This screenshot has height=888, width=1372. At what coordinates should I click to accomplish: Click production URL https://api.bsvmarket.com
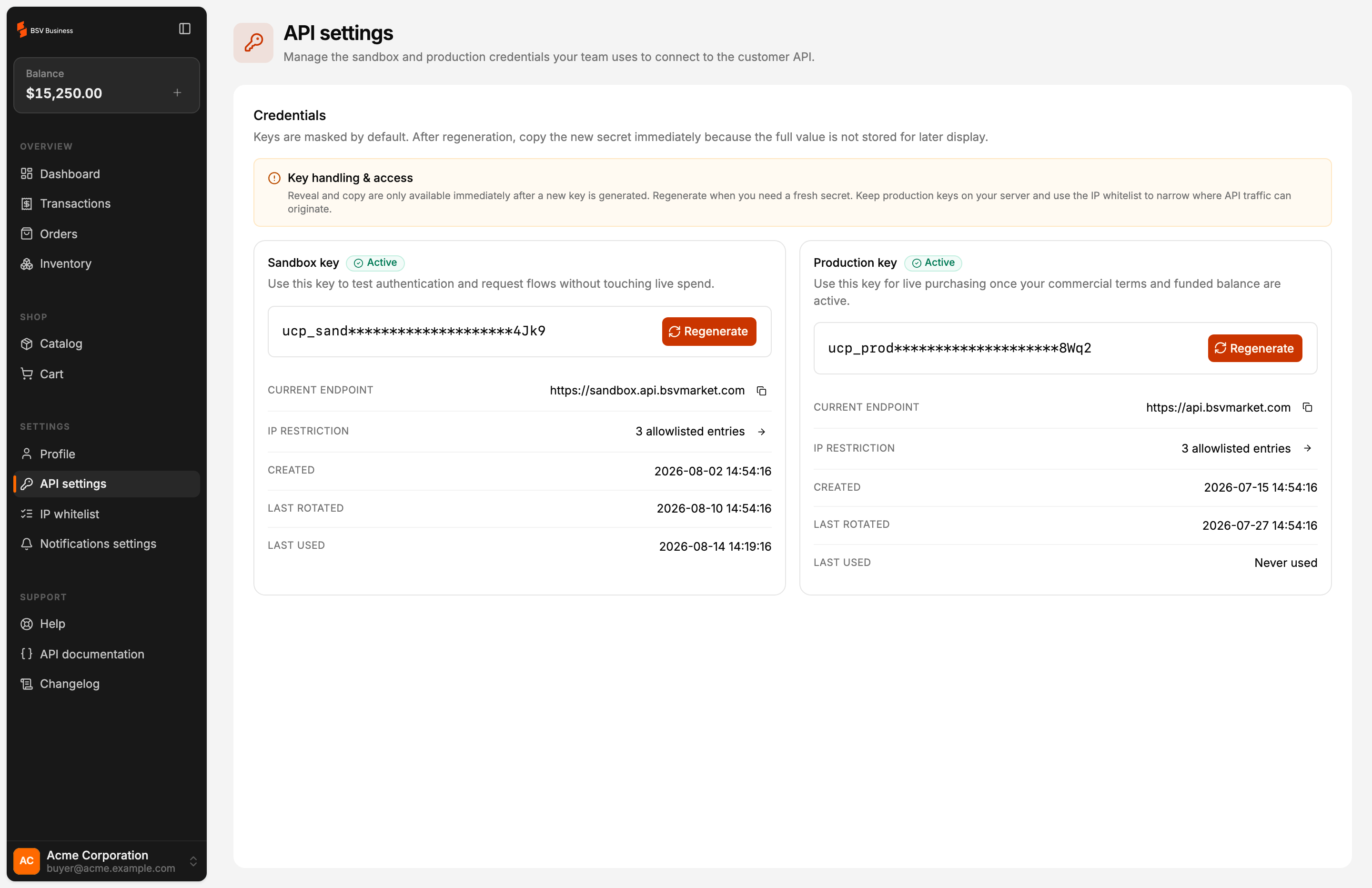click(1218, 408)
